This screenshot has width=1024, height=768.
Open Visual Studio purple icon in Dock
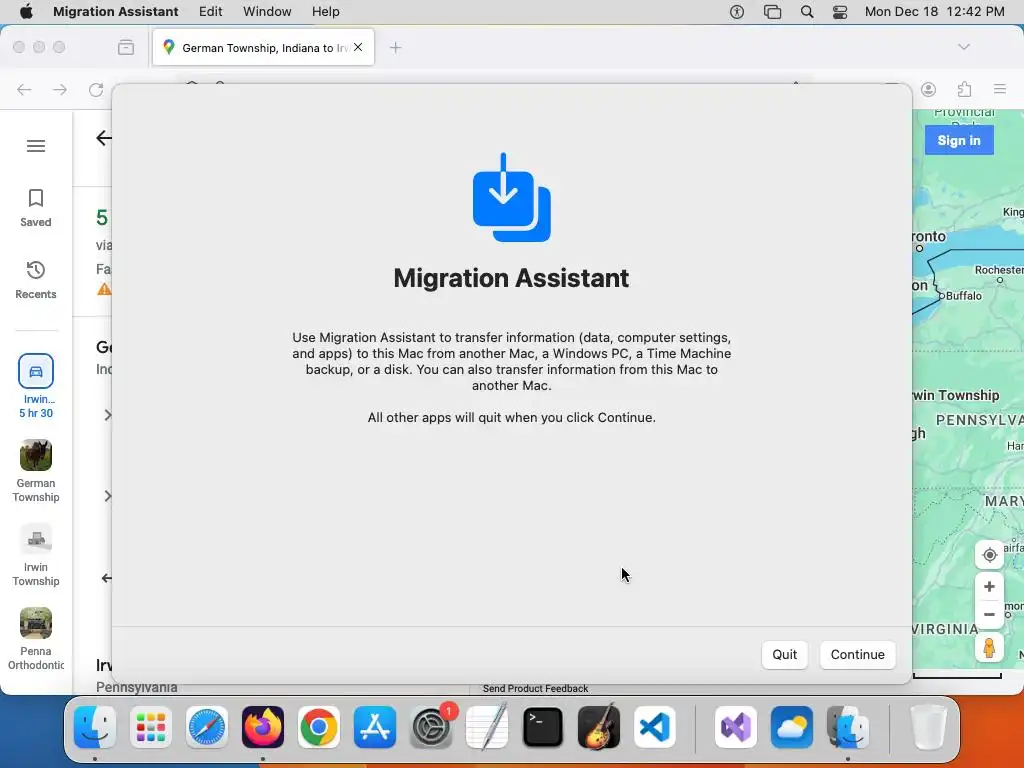point(736,727)
